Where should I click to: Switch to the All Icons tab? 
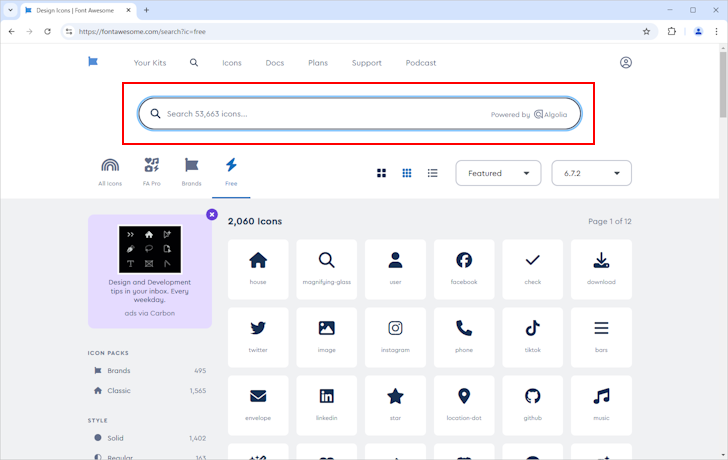(110, 172)
